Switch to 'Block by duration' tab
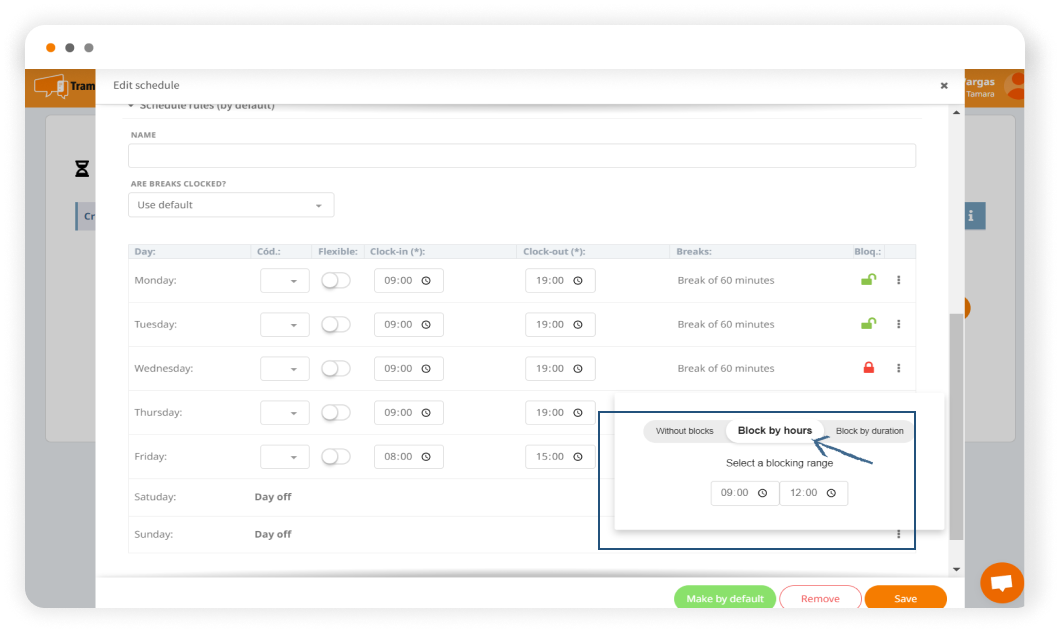Screen dimensions: 1061x633 [869, 431]
